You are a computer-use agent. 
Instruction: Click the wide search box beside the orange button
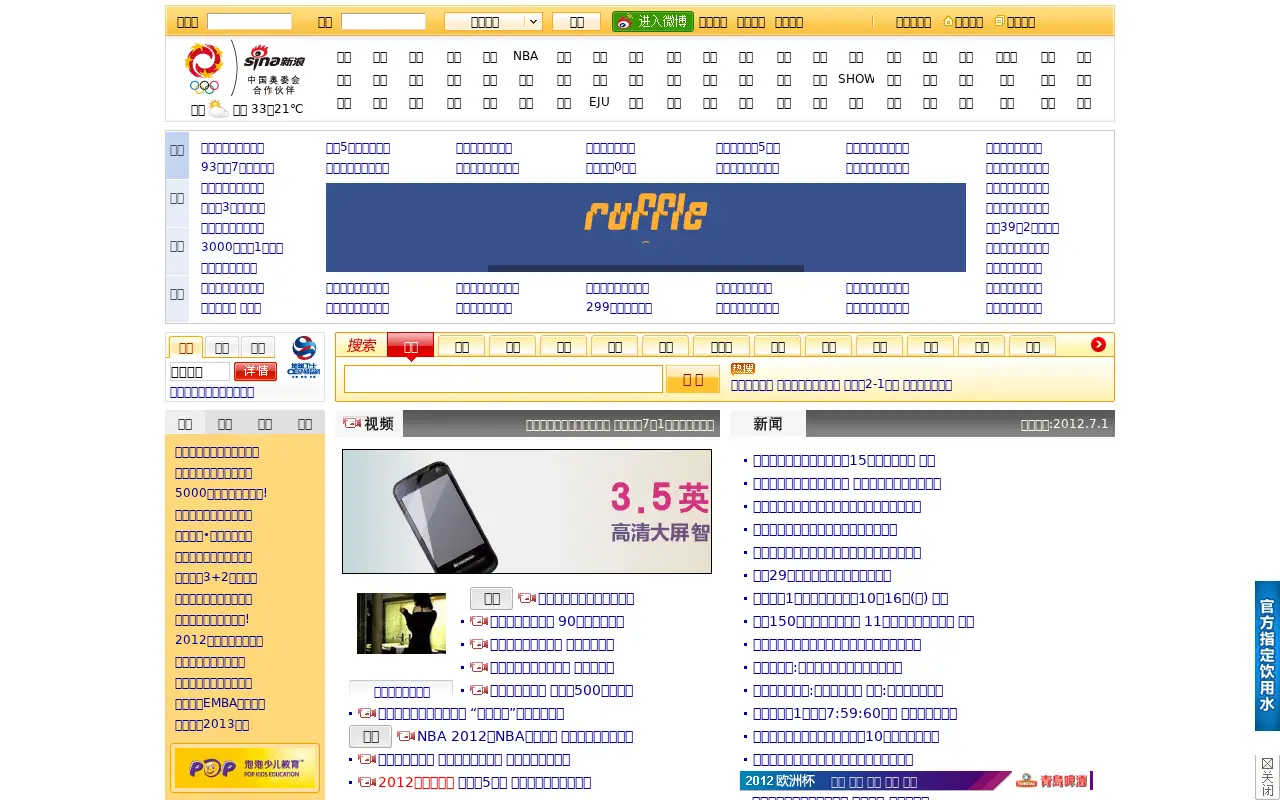(503, 379)
